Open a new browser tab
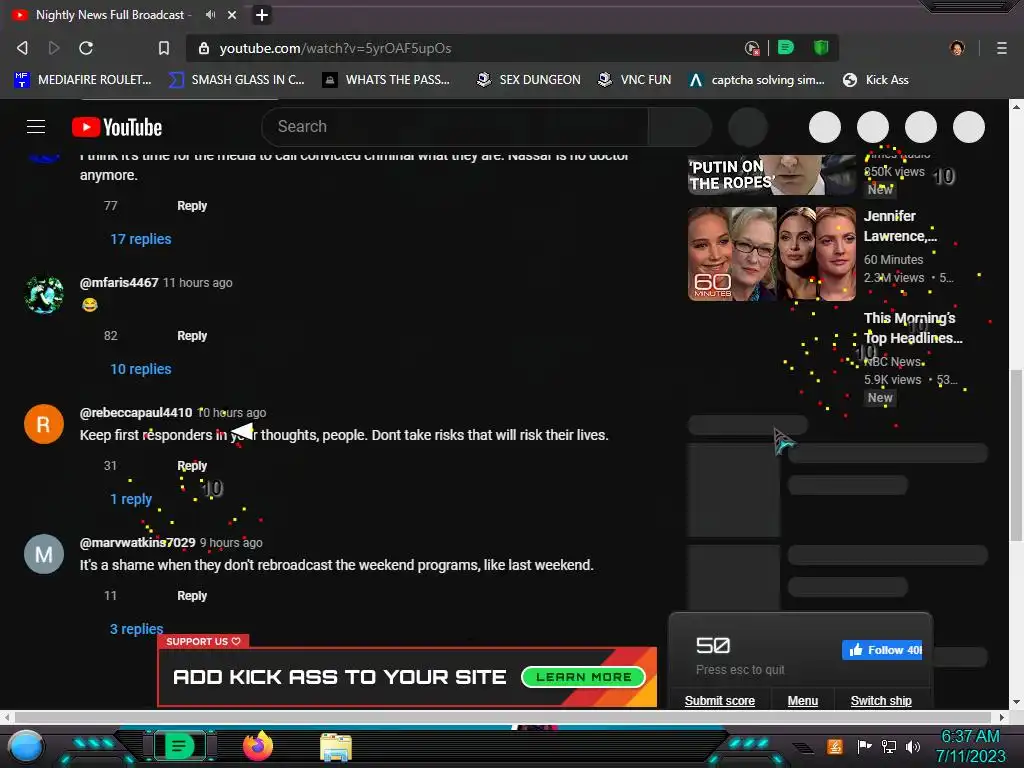 [x=262, y=14]
